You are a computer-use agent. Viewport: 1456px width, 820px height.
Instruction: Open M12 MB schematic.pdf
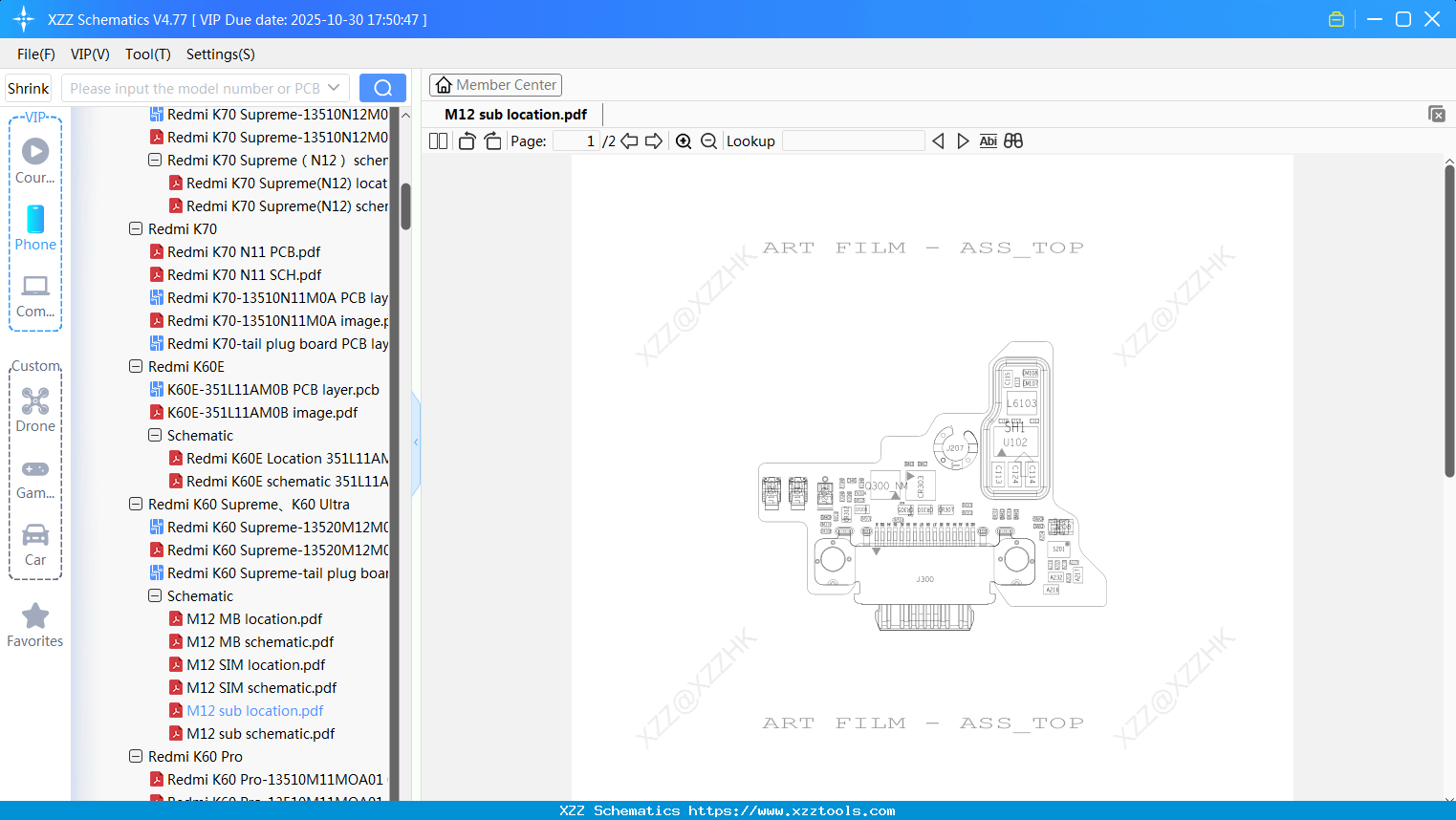tap(260, 642)
